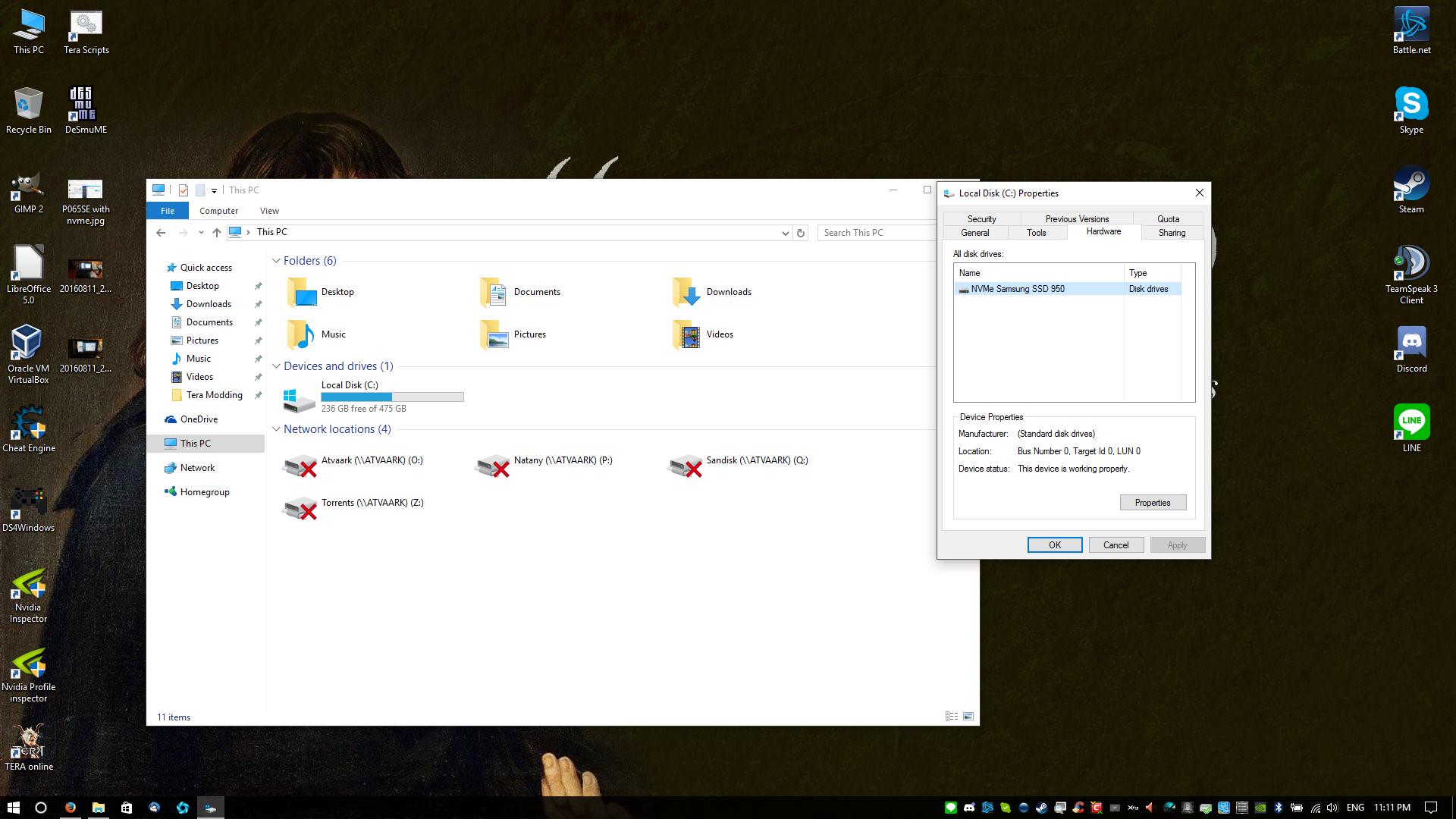Viewport: 1456px width, 819px height.
Task: Select the Torrents (\\ATVAARK) (Z:) network drive
Action: (353, 507)
